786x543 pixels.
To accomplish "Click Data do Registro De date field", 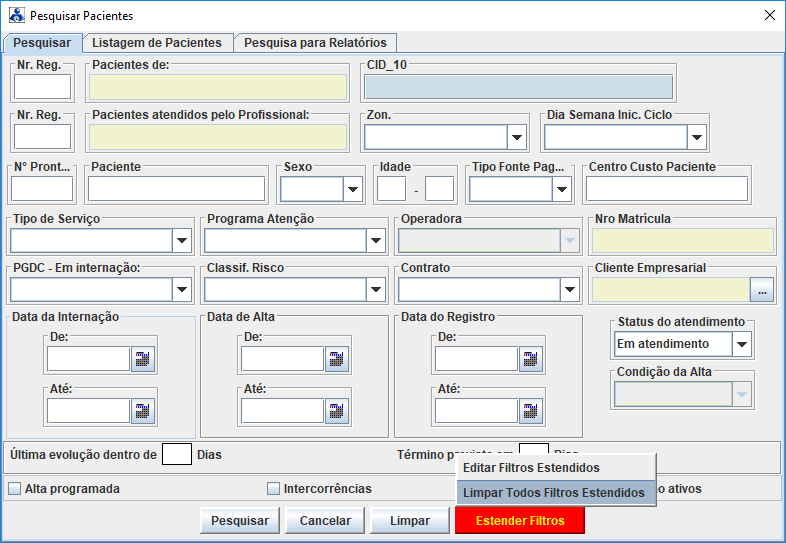I will 477,359.
